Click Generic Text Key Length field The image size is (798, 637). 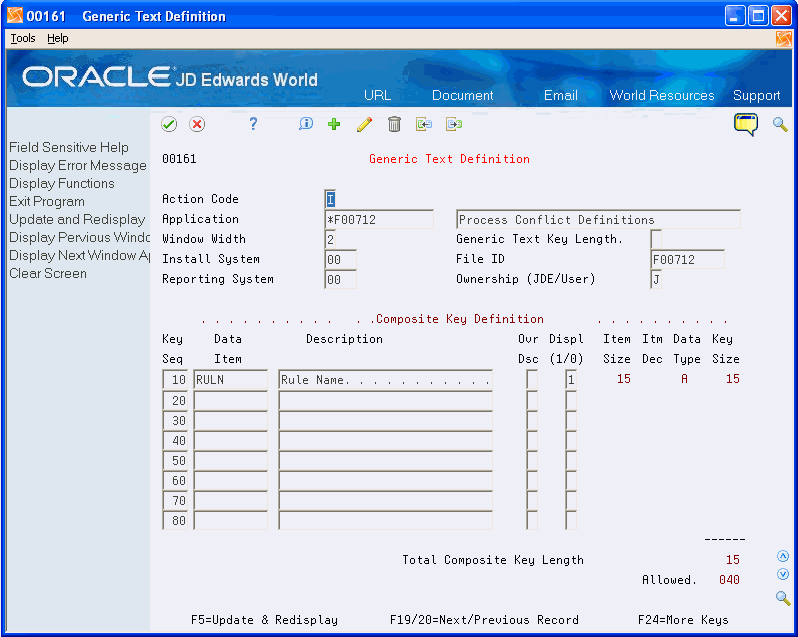tap(656, 239)
